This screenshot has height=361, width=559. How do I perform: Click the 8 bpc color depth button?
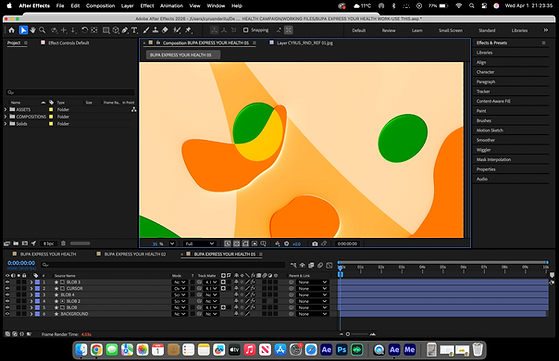click(48, 243)
